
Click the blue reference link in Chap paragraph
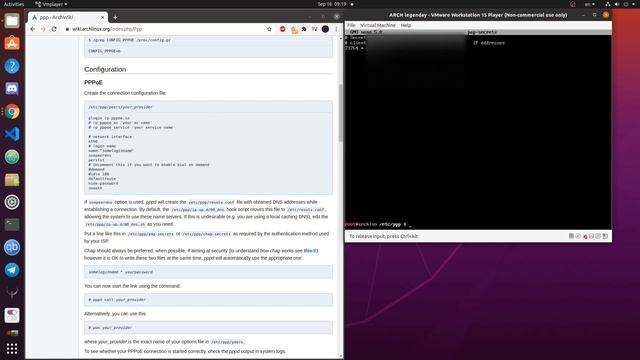(310, 251)
